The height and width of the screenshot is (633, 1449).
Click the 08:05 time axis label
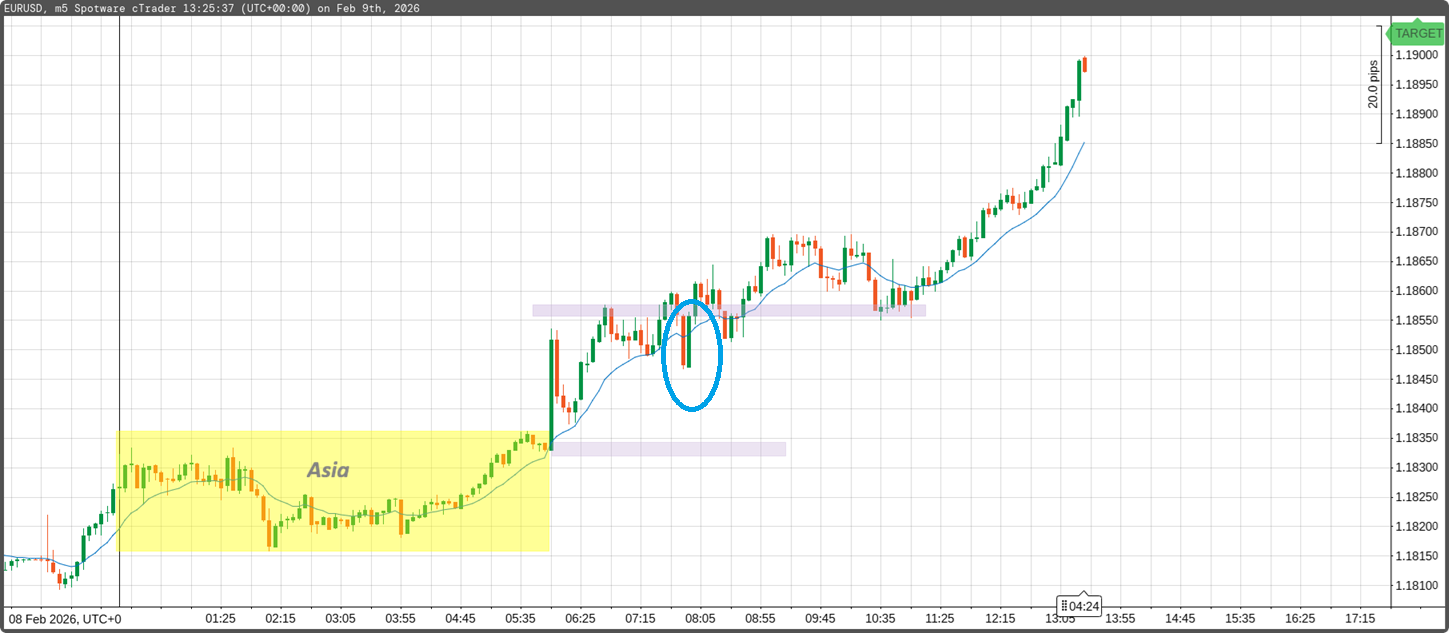pyautogui.click(x=700, y=618)
